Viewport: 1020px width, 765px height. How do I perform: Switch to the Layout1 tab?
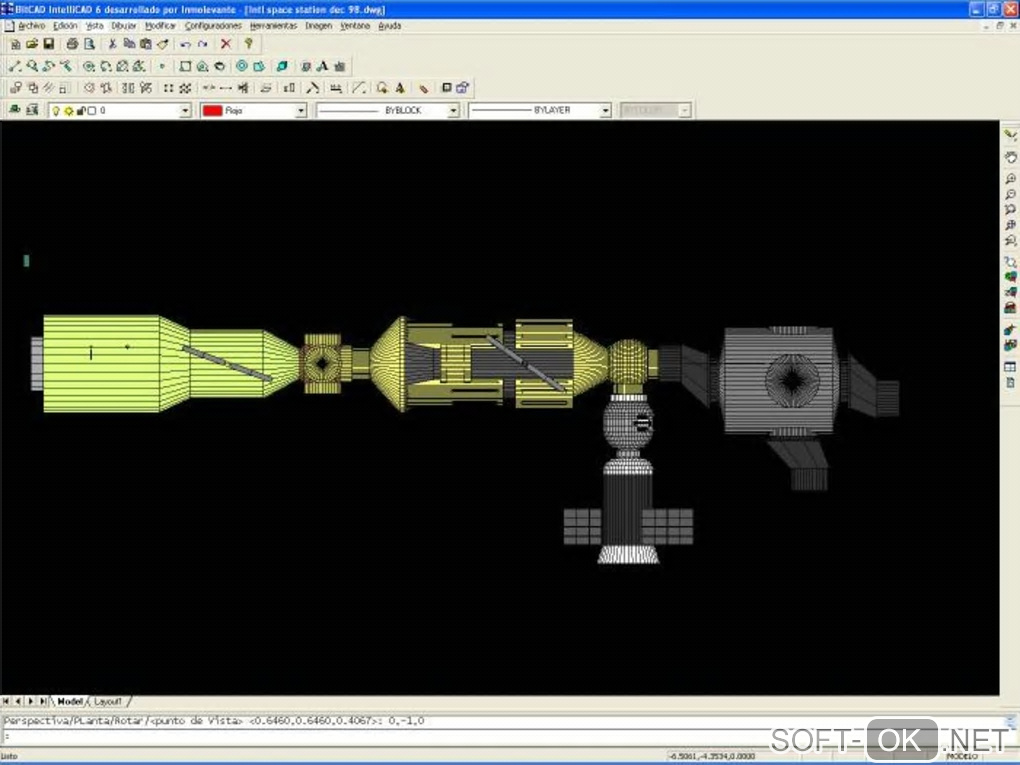pos(108,701)
